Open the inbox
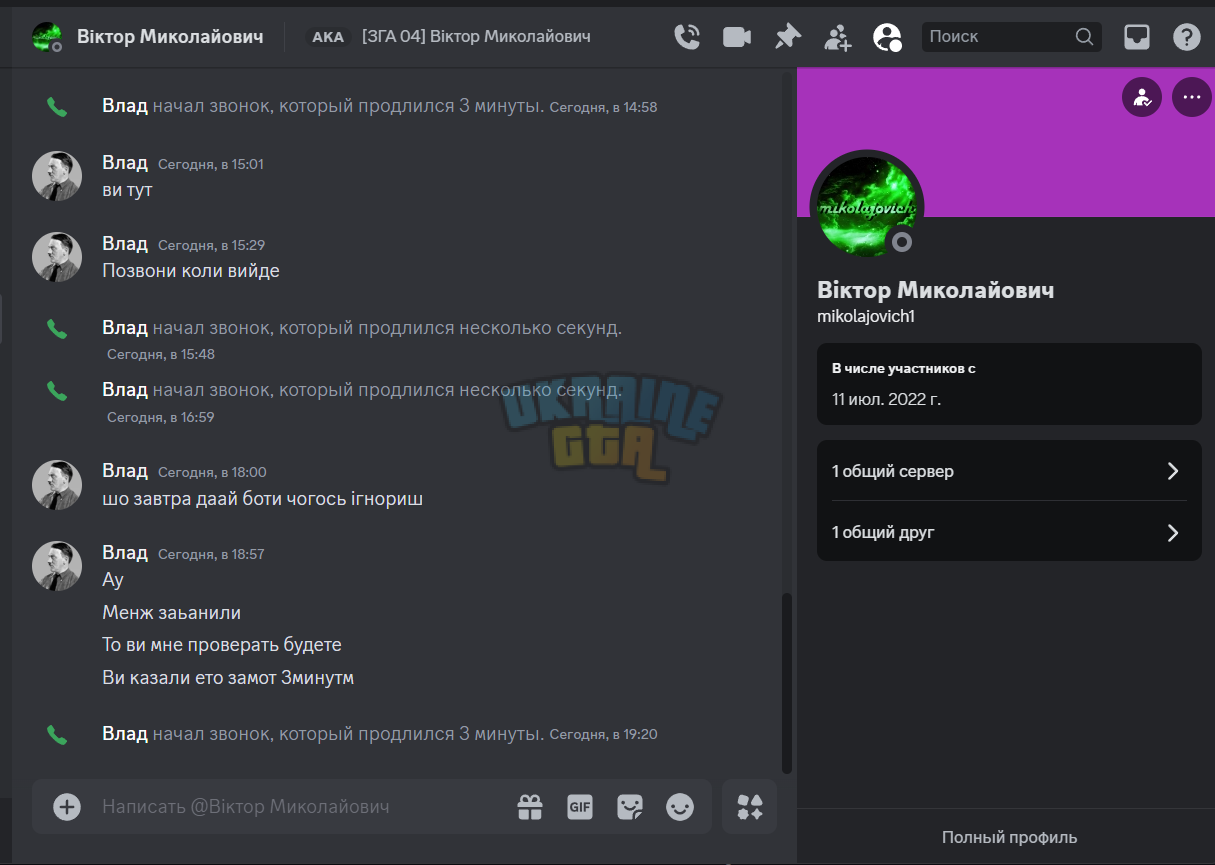 click(1137, 37)
